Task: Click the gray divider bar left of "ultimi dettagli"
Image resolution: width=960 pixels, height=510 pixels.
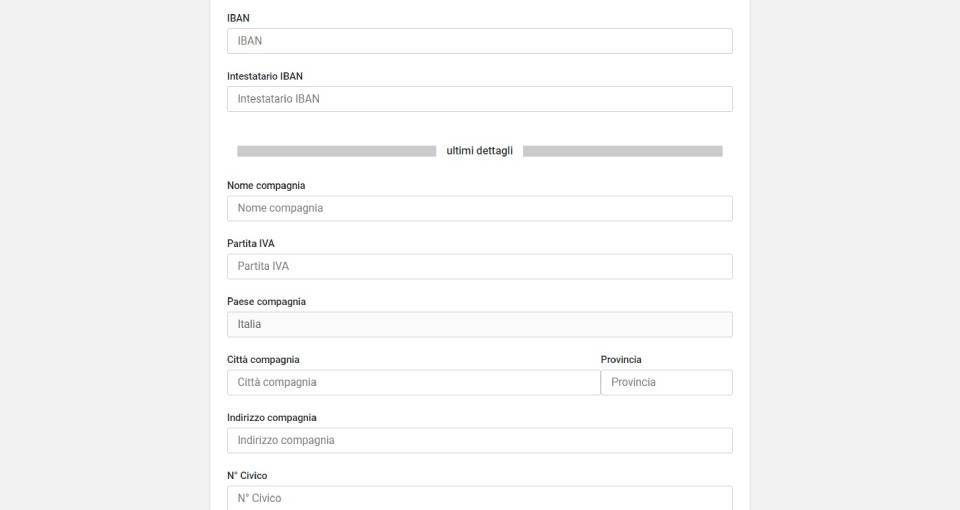Action: [x=336, y=151]
